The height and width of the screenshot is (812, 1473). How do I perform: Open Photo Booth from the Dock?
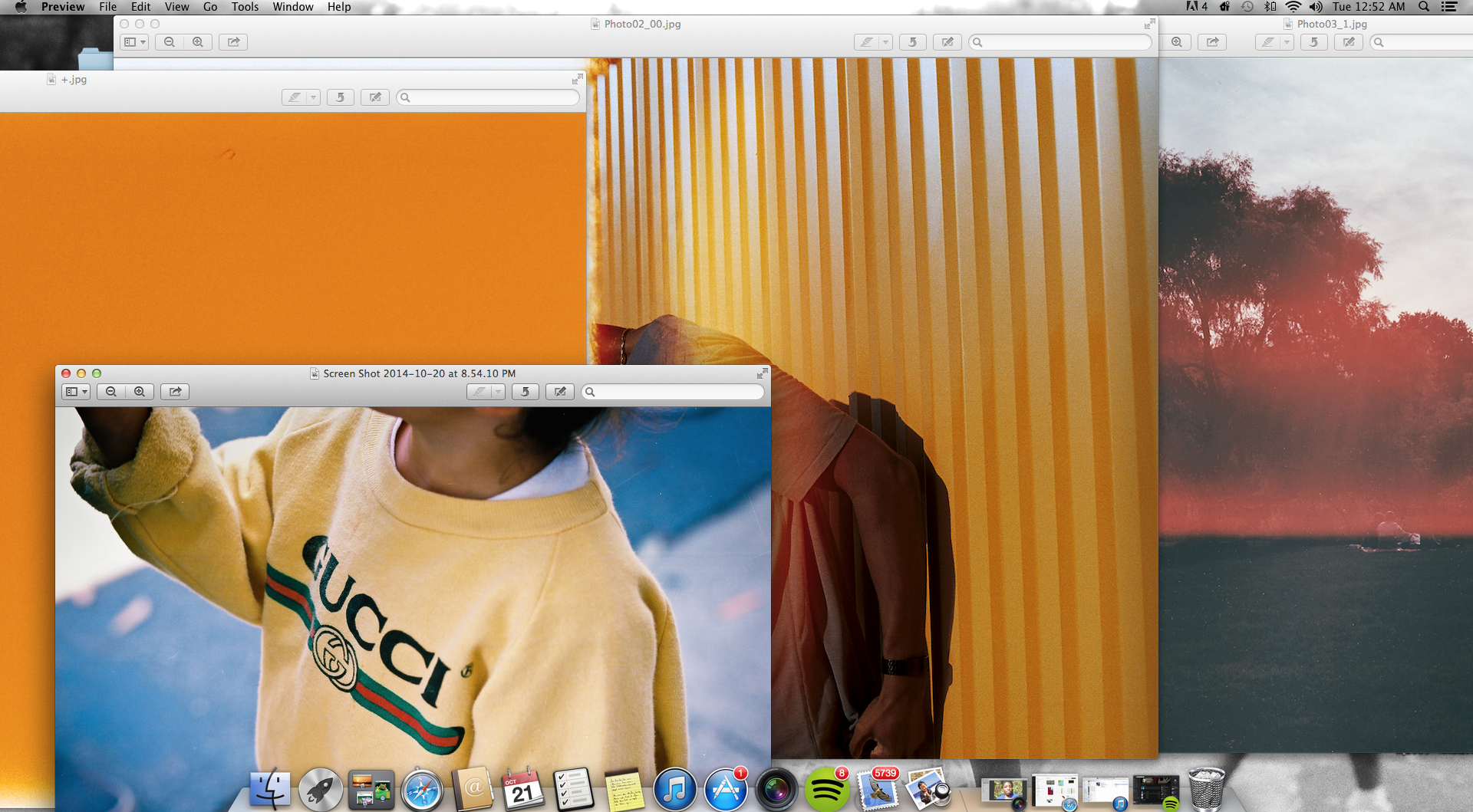[x=776, y=790]
